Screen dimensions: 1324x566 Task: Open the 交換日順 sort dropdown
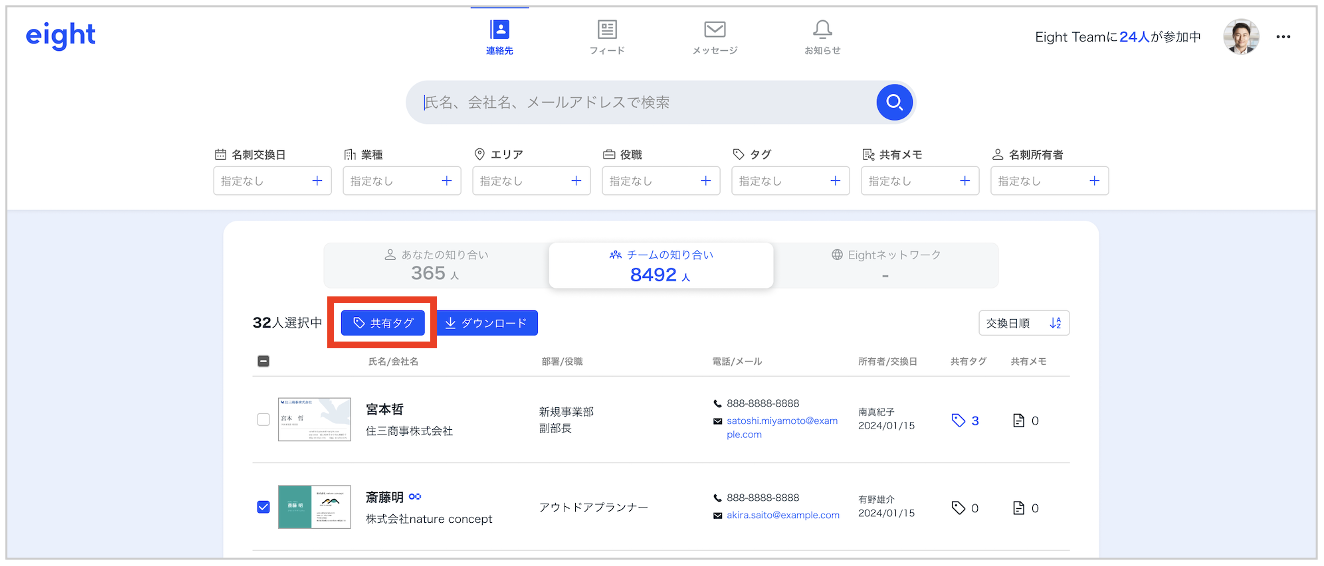pos(1024,323)
